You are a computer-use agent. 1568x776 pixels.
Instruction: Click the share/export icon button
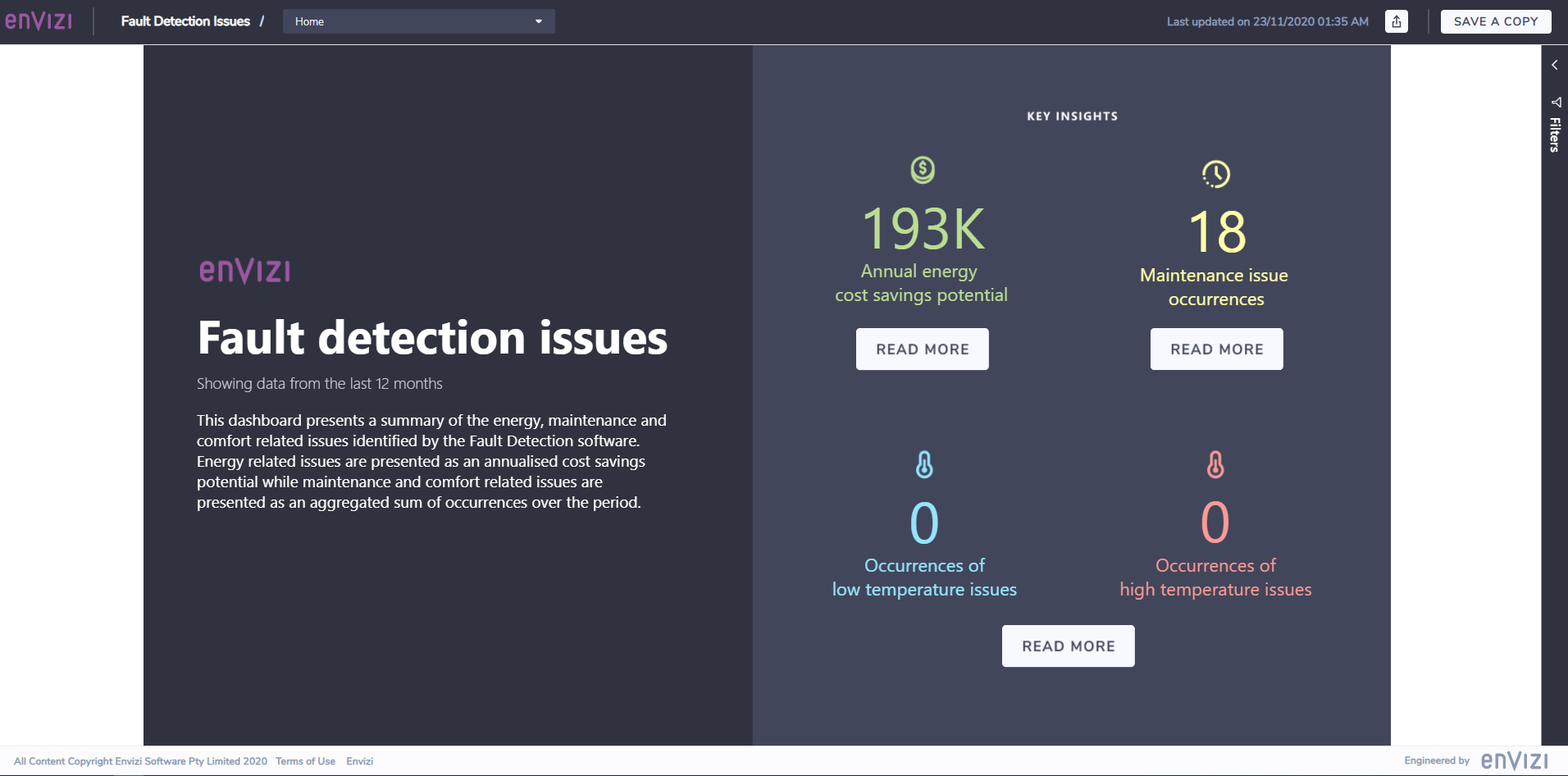tap(1396, 21)
